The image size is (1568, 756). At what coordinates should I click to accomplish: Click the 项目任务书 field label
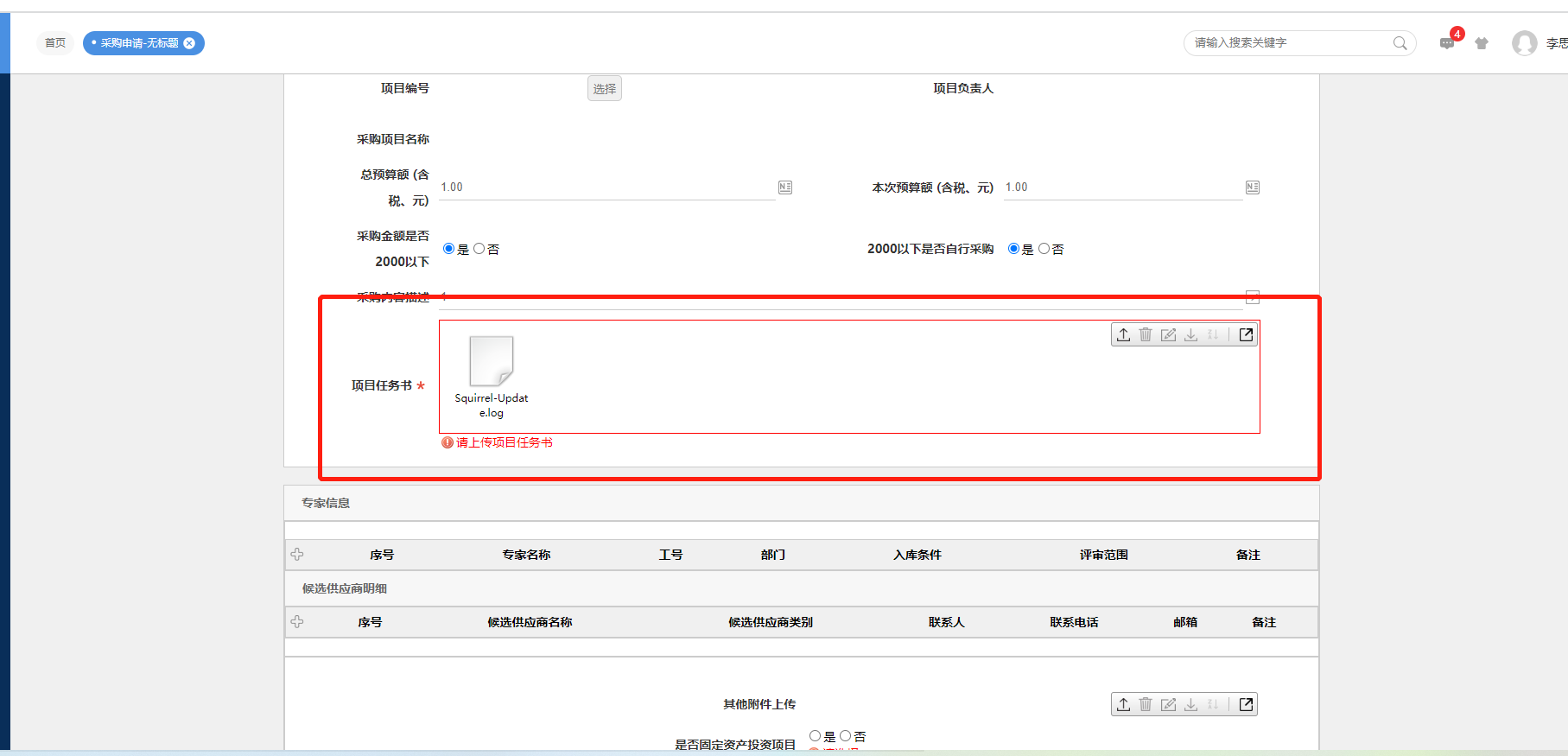coord(382,385)
